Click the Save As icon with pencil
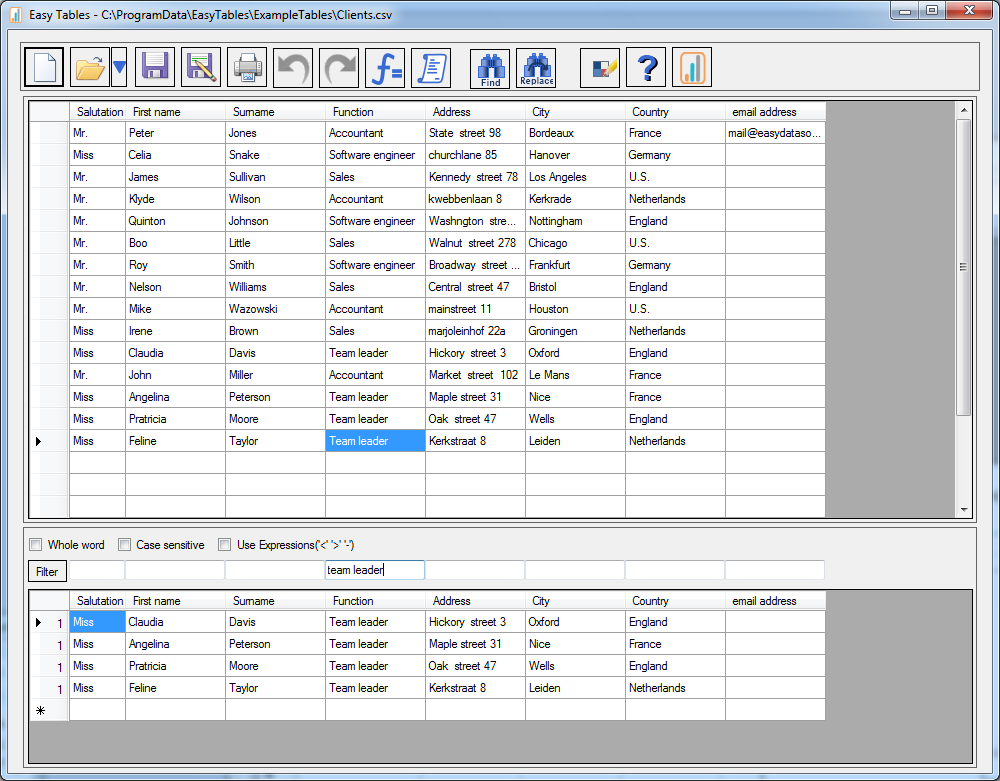 click(x=201, y=68)
